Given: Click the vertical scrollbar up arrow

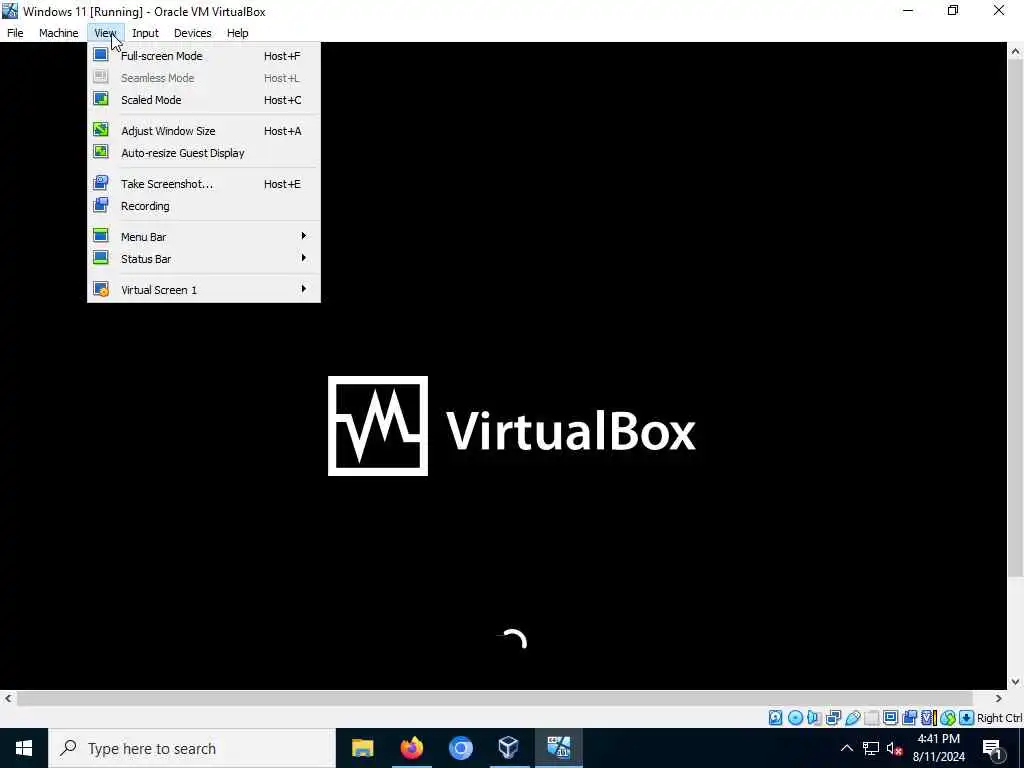Looking at the screenshot, I should [x=1016, y=51].
